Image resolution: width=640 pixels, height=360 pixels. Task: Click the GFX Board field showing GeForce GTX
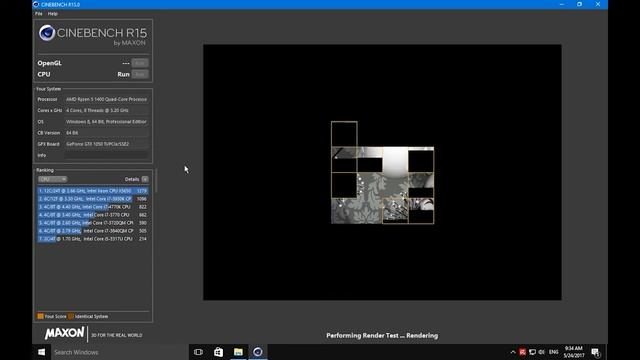pyautogui.click(x=107, y=144)
